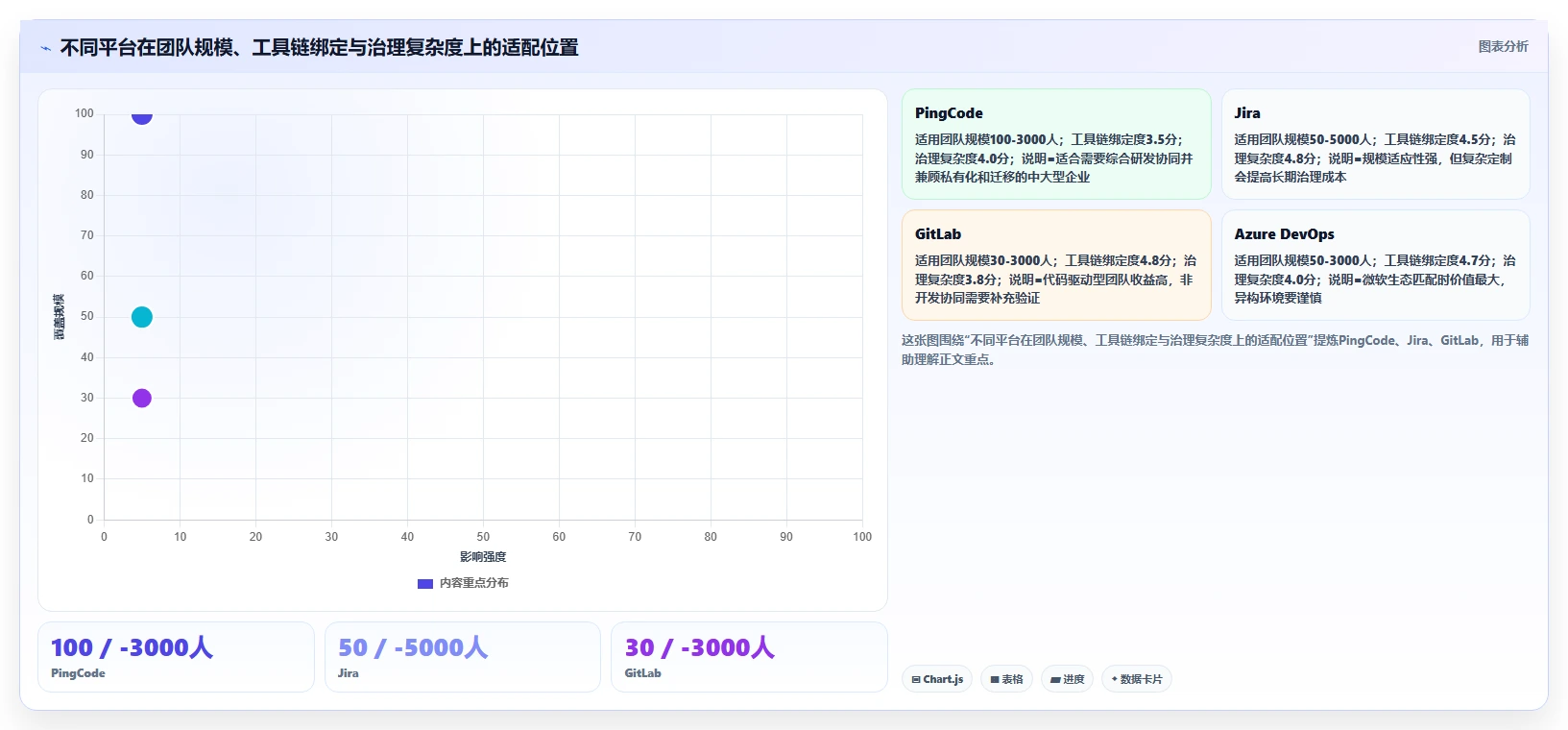Image resolution: width=1568 pixels, height=730 pixels.
Task: Click the 内容重点分布 legend label
Action: click(474, 583)
